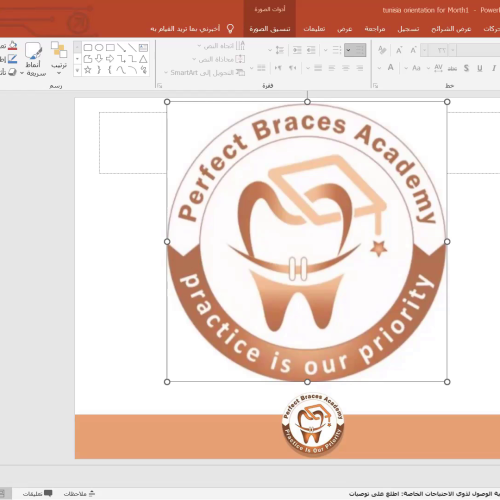Select the triangle shape
500x500 pixels.
tap(144, 59)
